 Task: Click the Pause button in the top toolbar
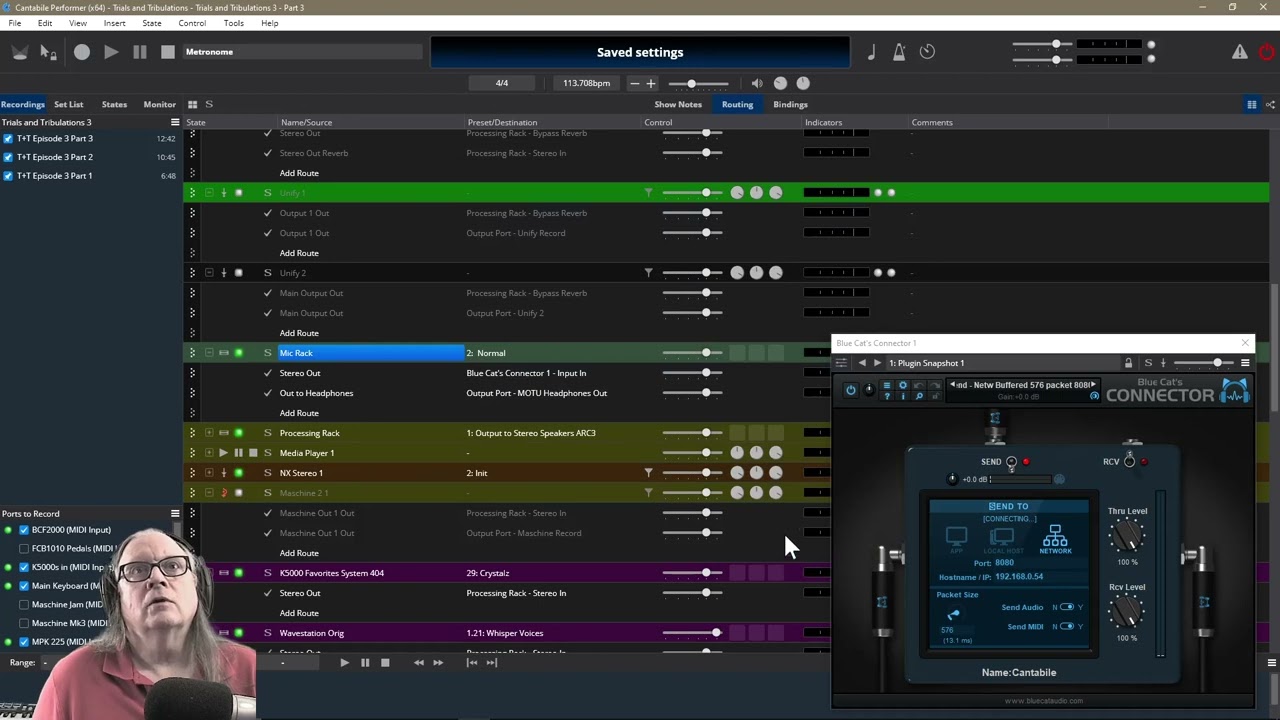tap(140, 52)
